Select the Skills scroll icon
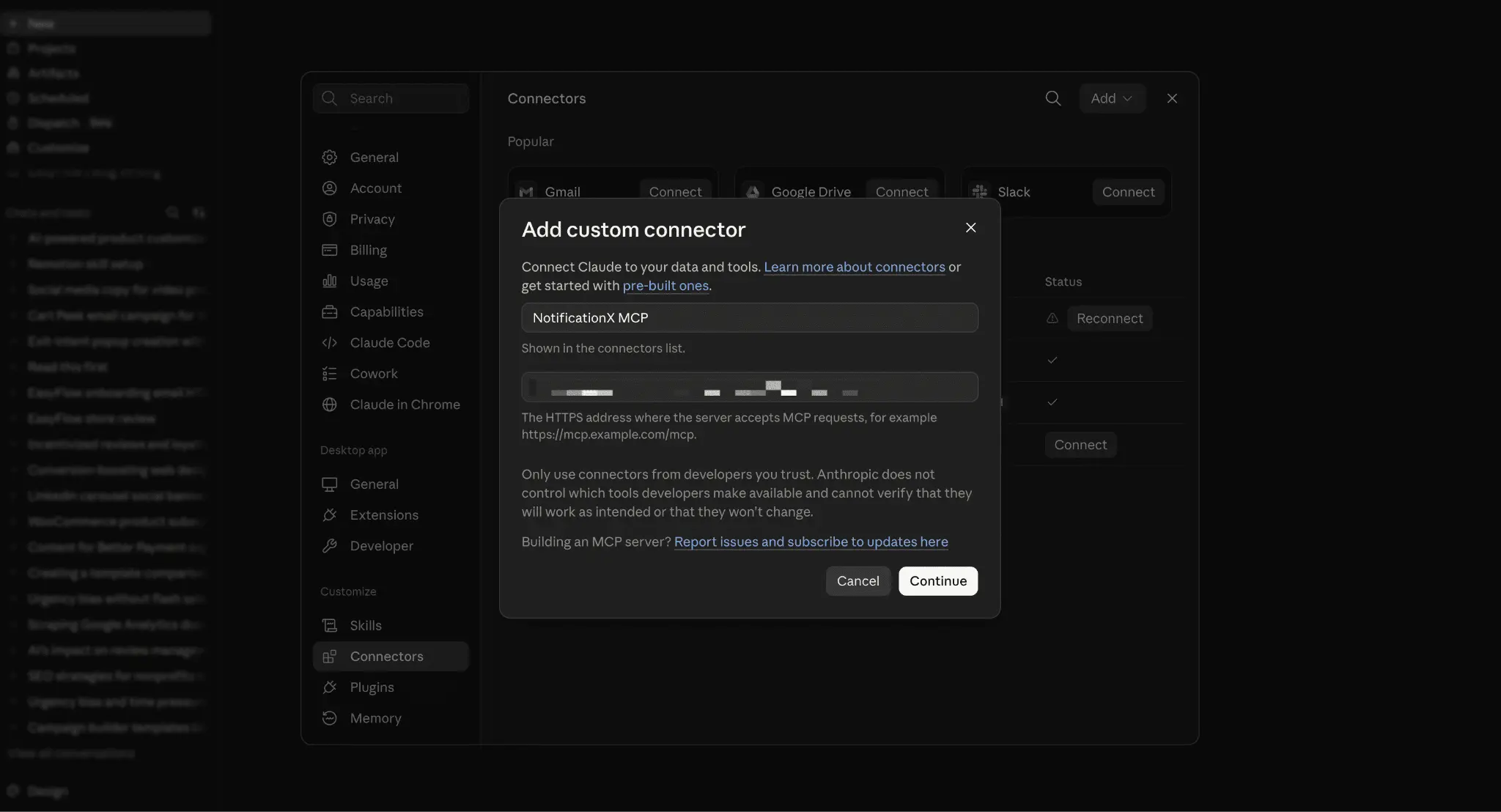Image resolution: width=1501 pixels, height=812 pixels. (330, 625)
